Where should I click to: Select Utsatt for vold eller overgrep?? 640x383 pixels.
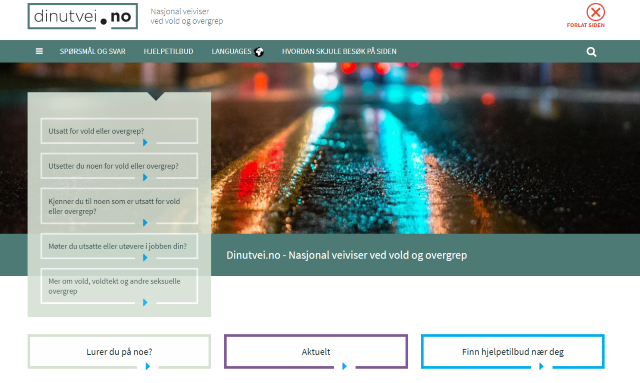point(119,131)
